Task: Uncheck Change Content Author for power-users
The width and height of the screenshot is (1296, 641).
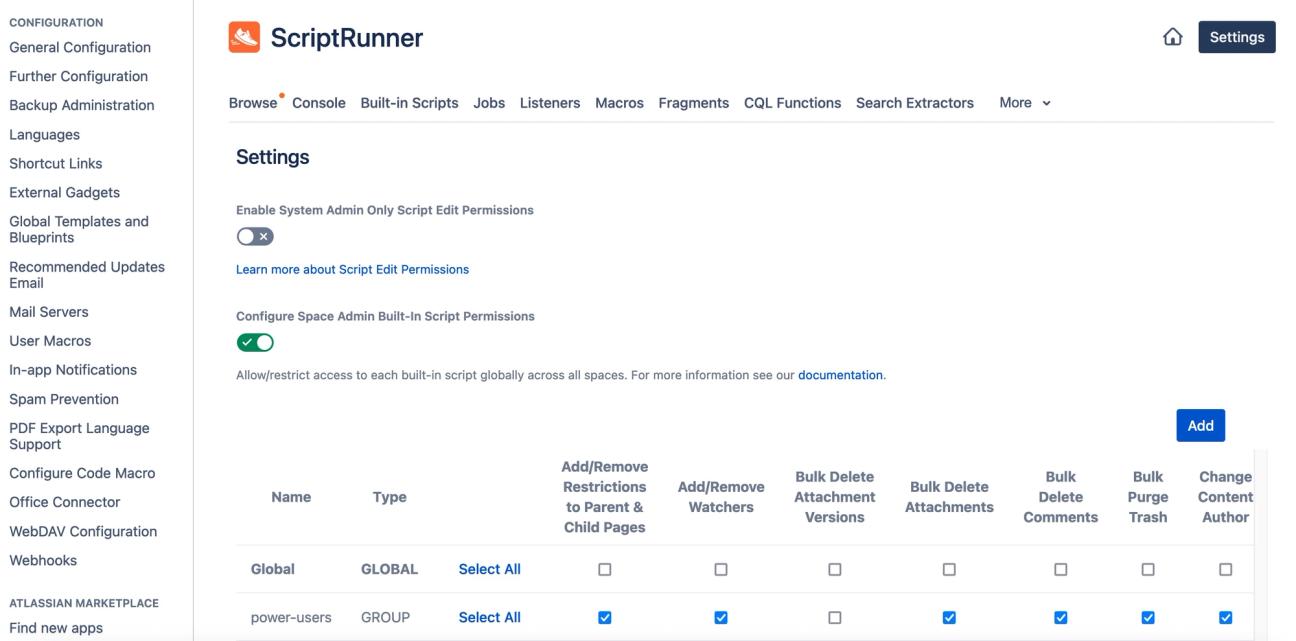Action: [x=1224, y=617]
